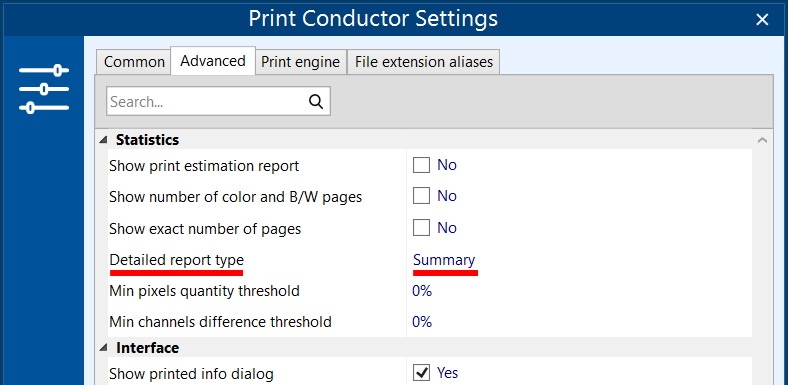Open the File extension aliases tab
788x385 pixels.
click(424, 62)
